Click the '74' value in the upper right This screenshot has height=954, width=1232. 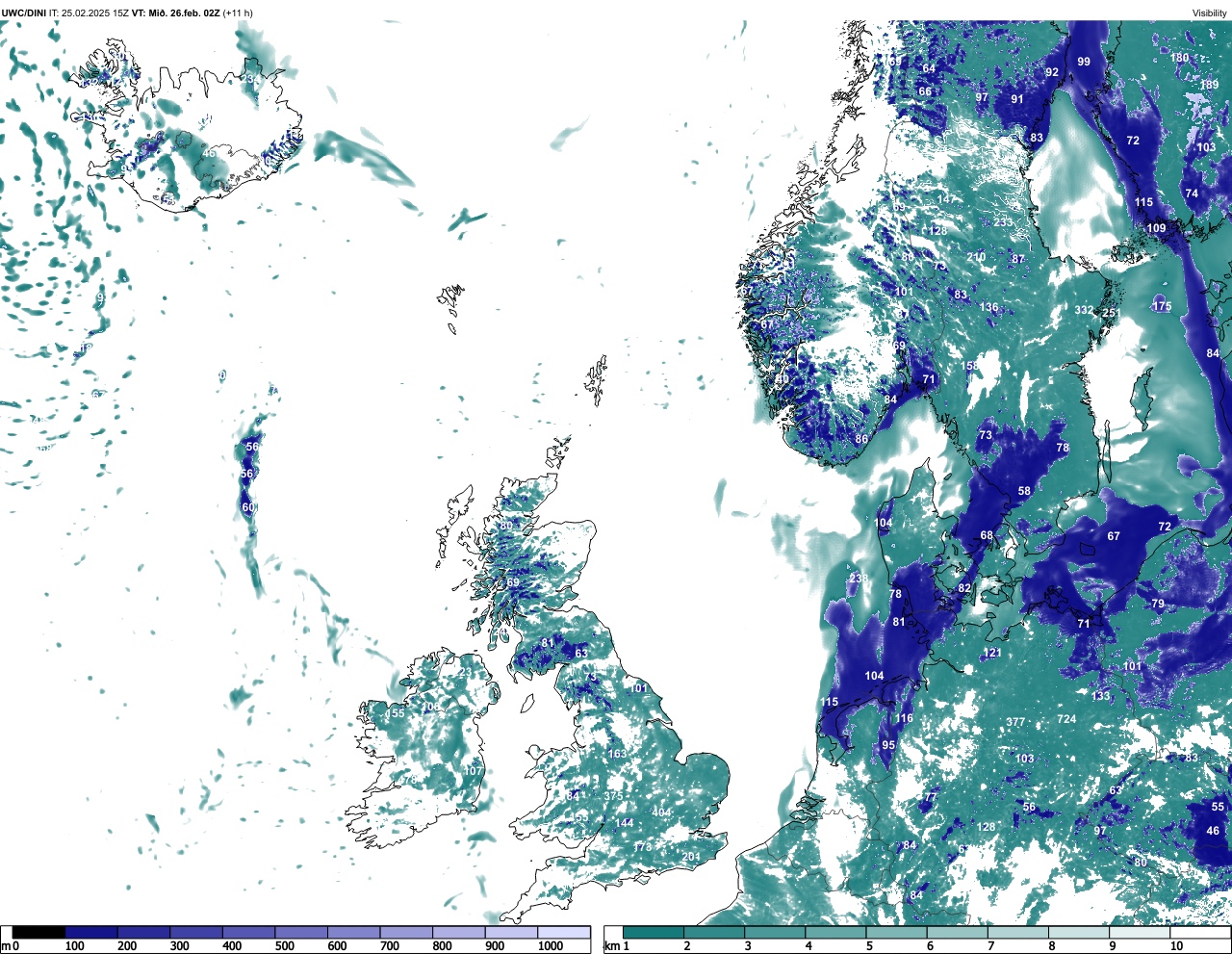coord(1192,193)
